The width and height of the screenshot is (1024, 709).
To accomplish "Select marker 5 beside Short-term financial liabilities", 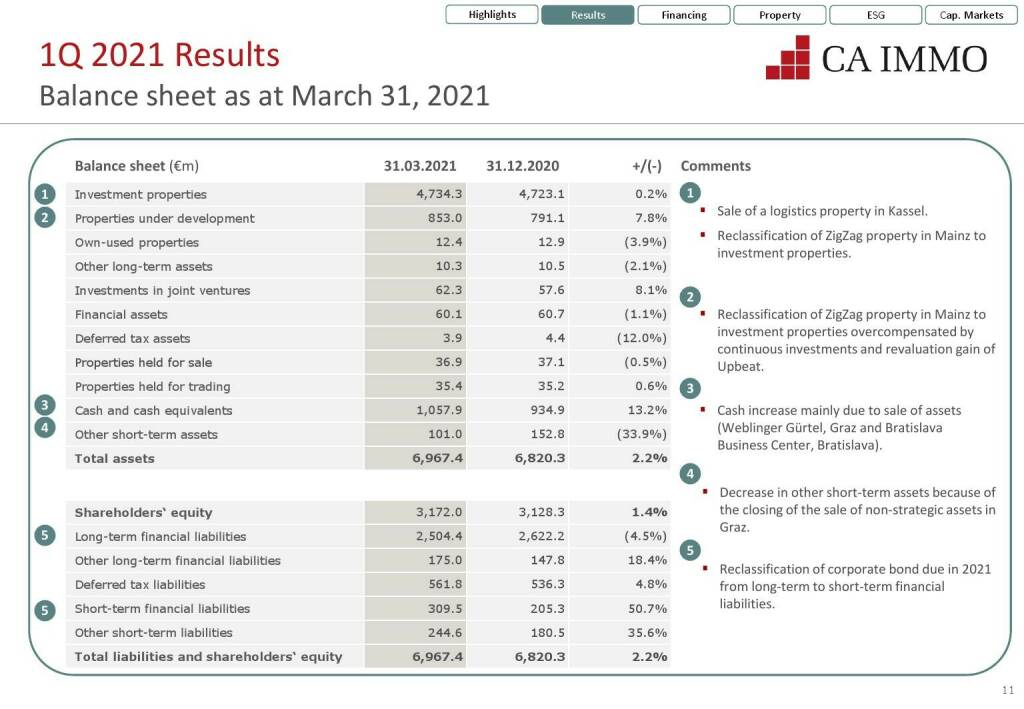I will tap(44, 609).
